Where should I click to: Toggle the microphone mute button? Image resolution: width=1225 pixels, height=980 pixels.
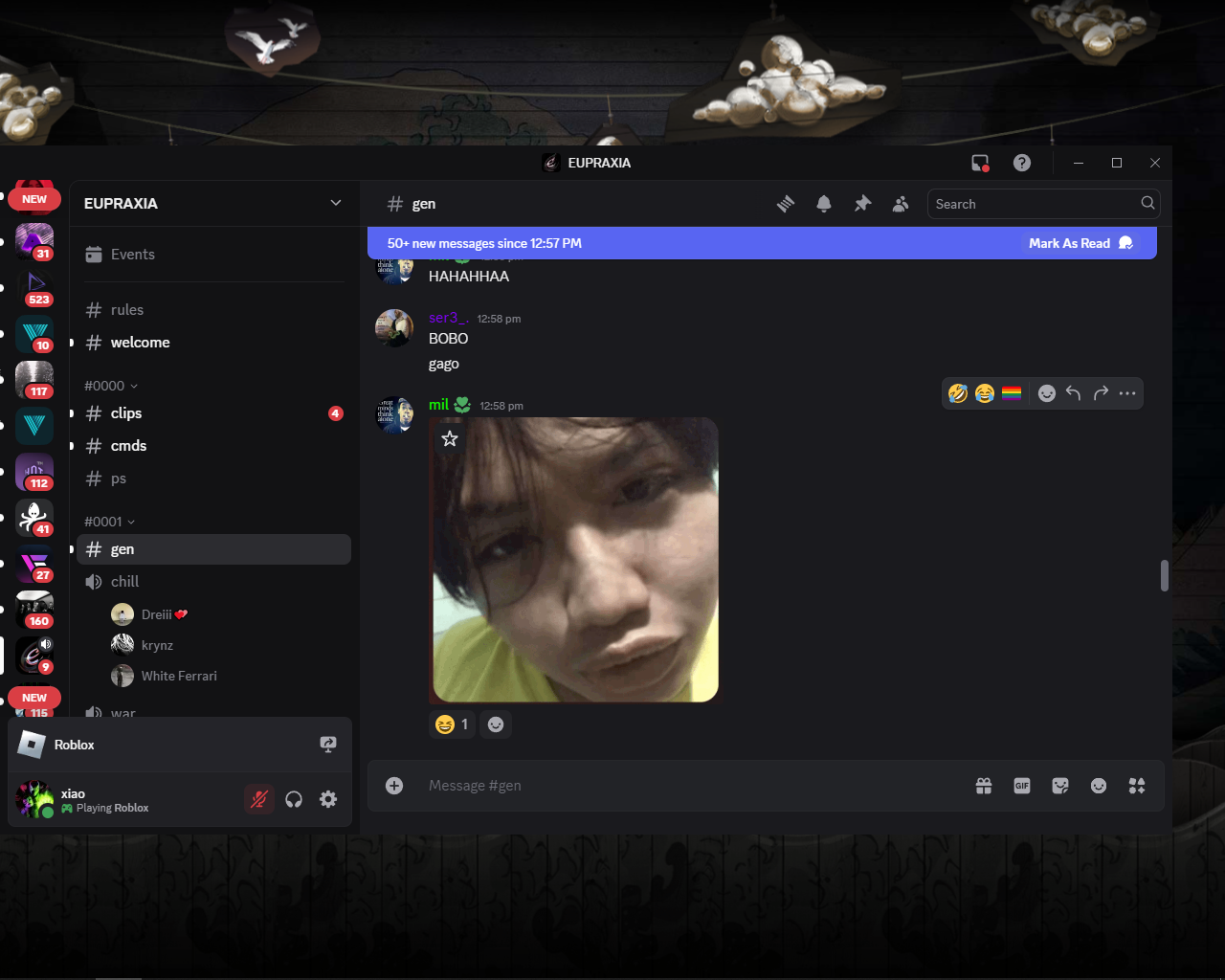pos(259,799)
